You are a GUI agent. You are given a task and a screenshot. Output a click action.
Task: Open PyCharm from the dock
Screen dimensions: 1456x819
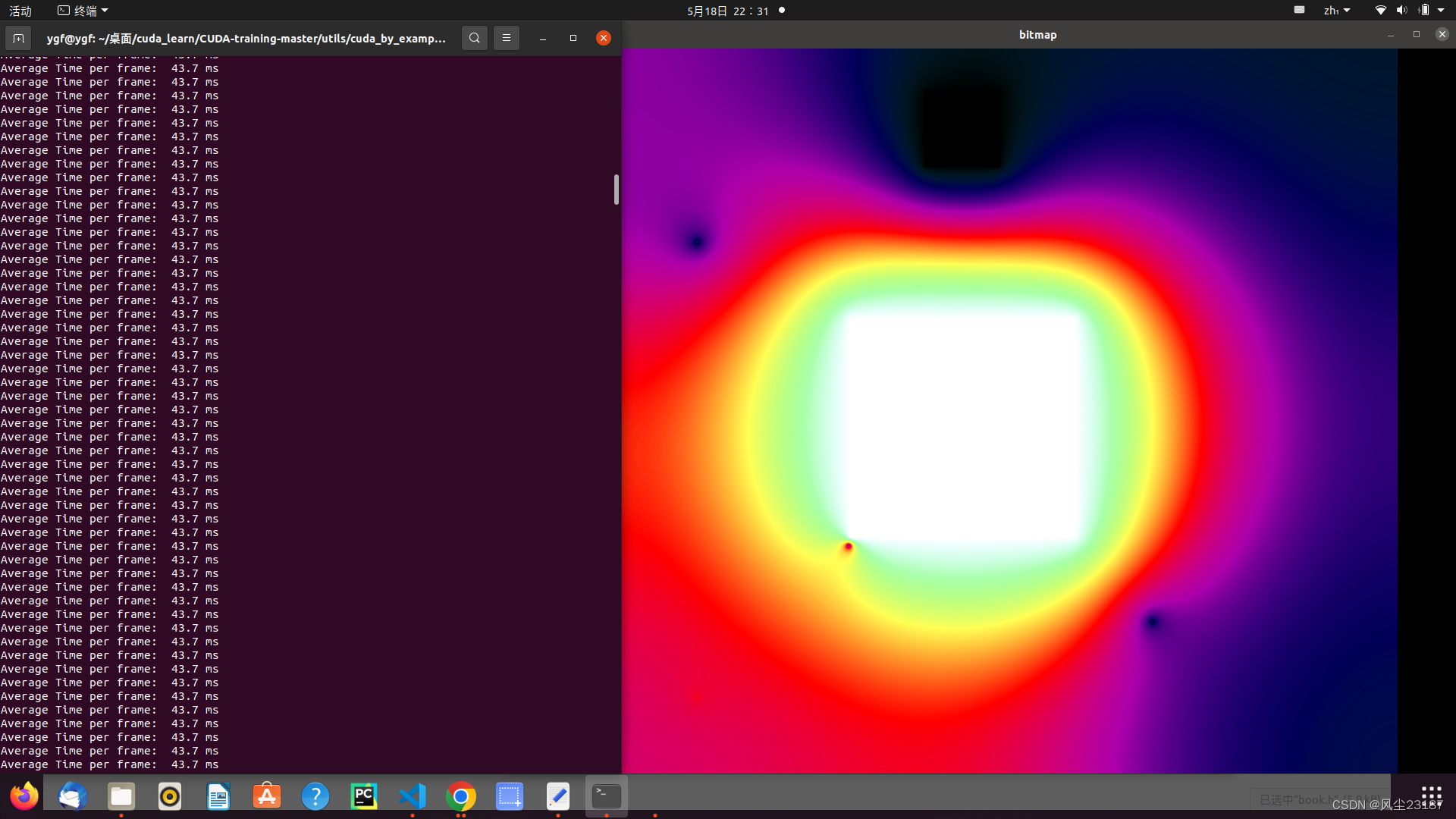(364, 796)
